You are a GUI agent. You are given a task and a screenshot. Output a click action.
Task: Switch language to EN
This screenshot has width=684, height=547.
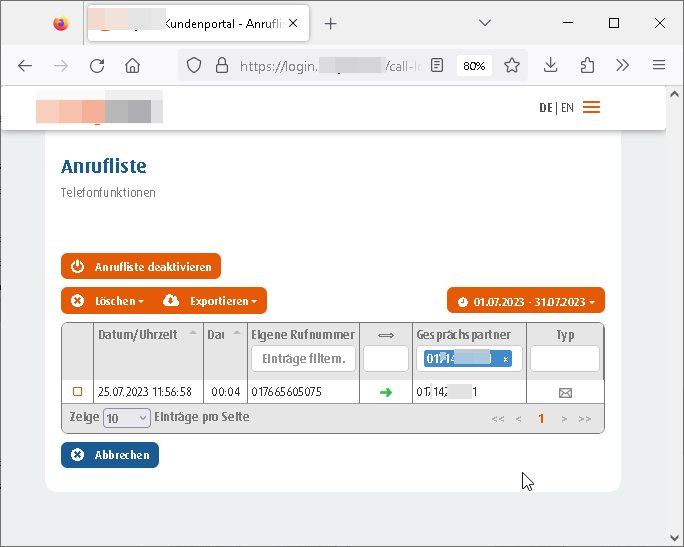(x=567, y=108)
